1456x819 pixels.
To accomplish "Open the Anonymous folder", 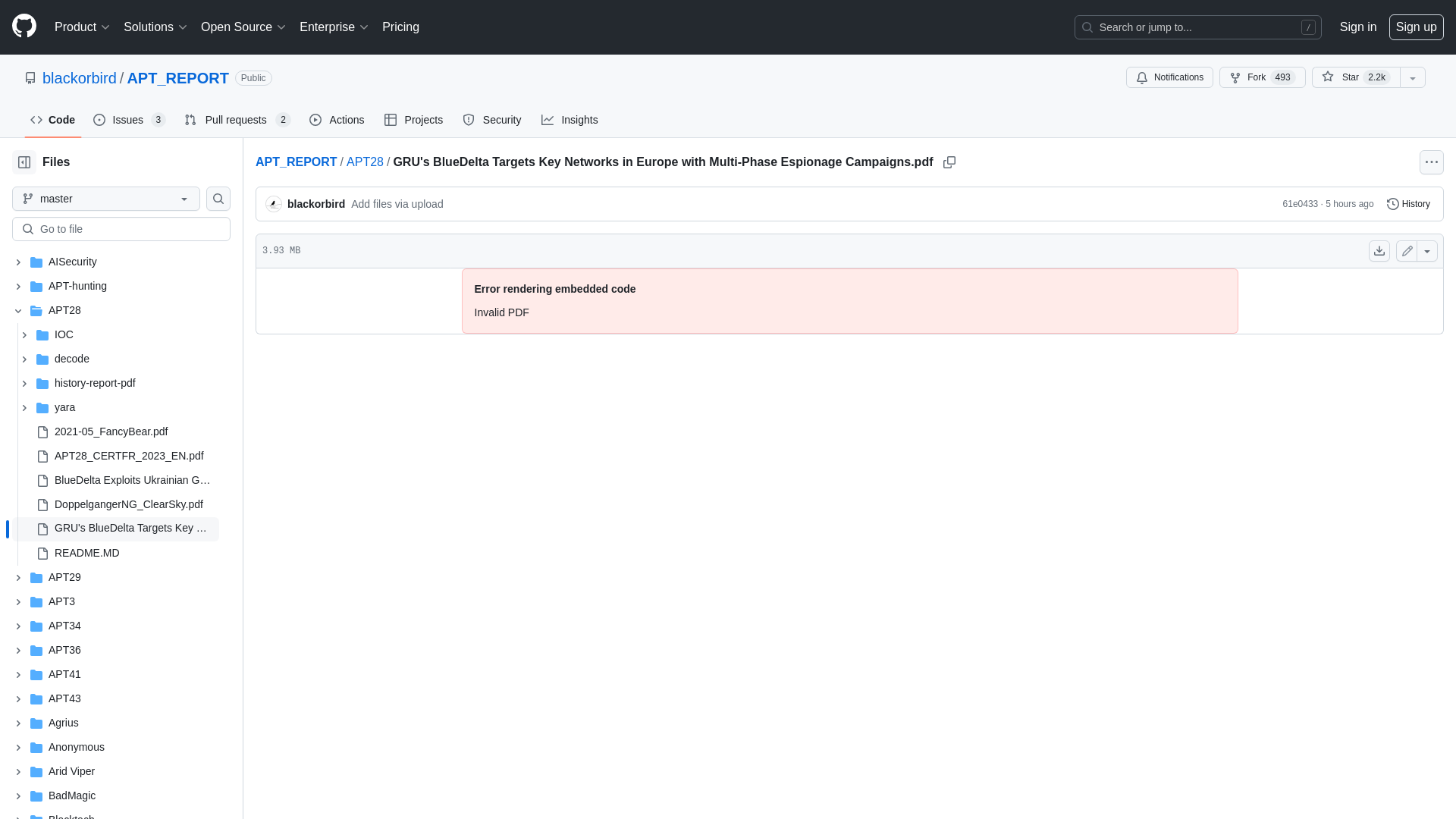I will pyautogui.click(x=77, y=747).
